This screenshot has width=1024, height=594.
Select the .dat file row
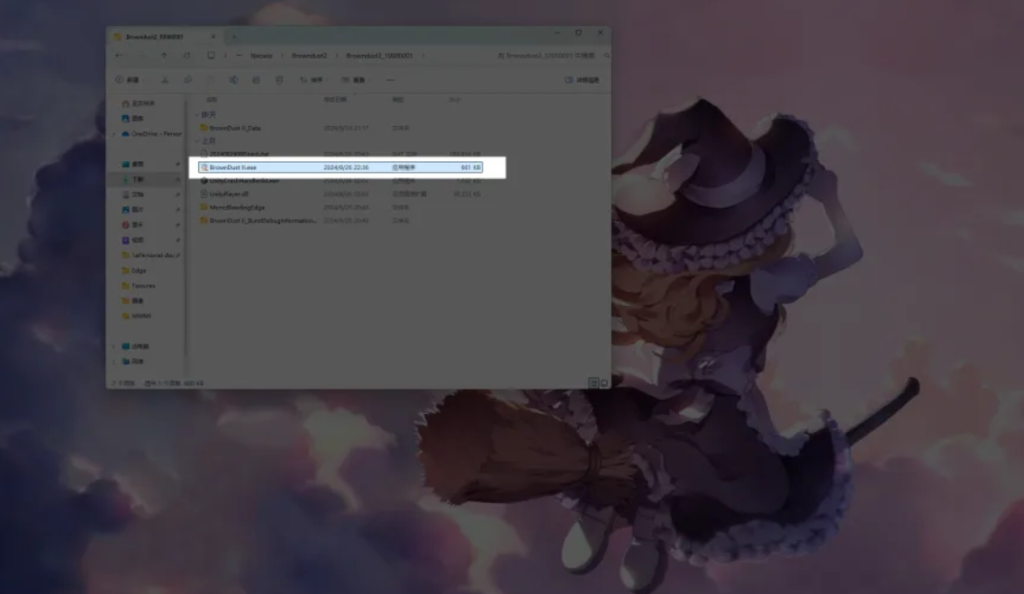point(340,154)
